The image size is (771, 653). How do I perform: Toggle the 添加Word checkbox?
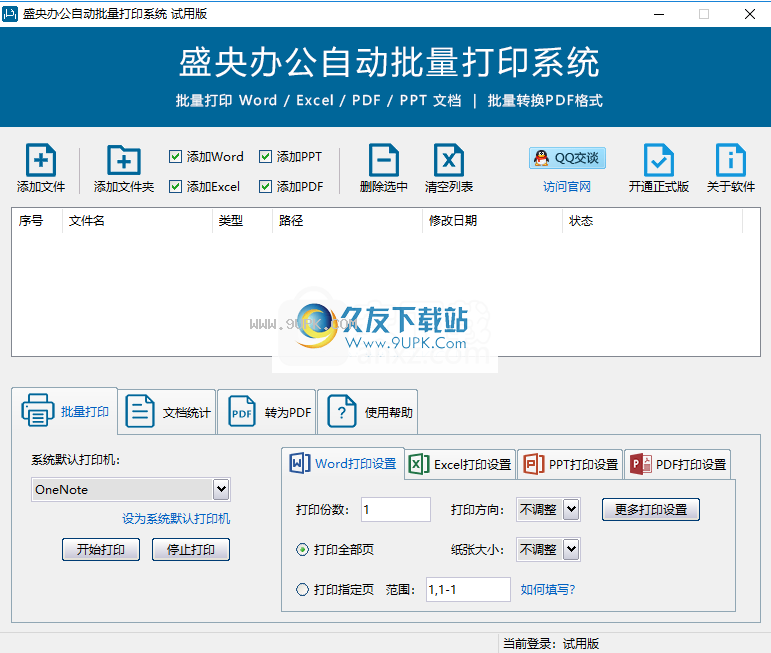(175, 156)
